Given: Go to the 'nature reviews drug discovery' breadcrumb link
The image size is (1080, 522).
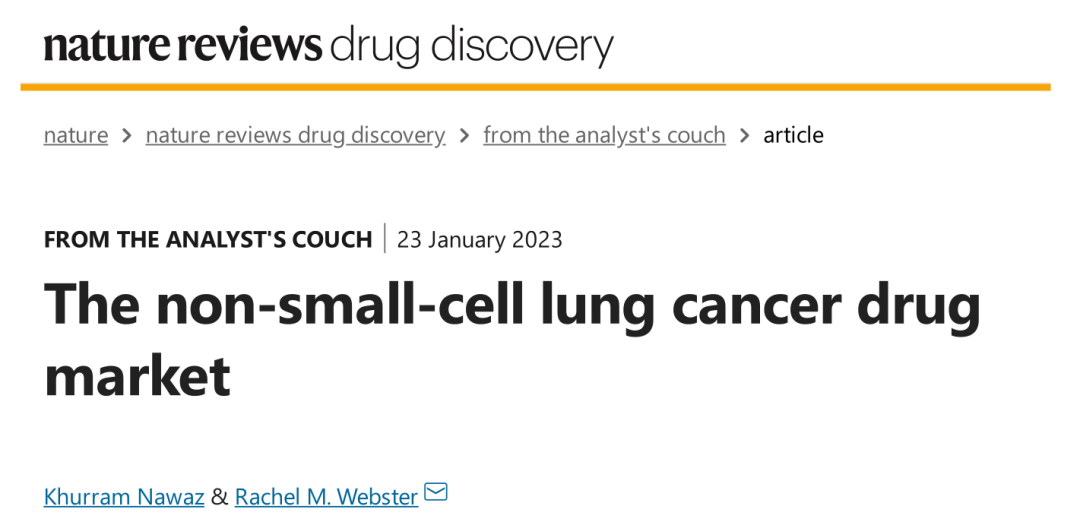Looking at the screenshot, I should pos(295,135).
